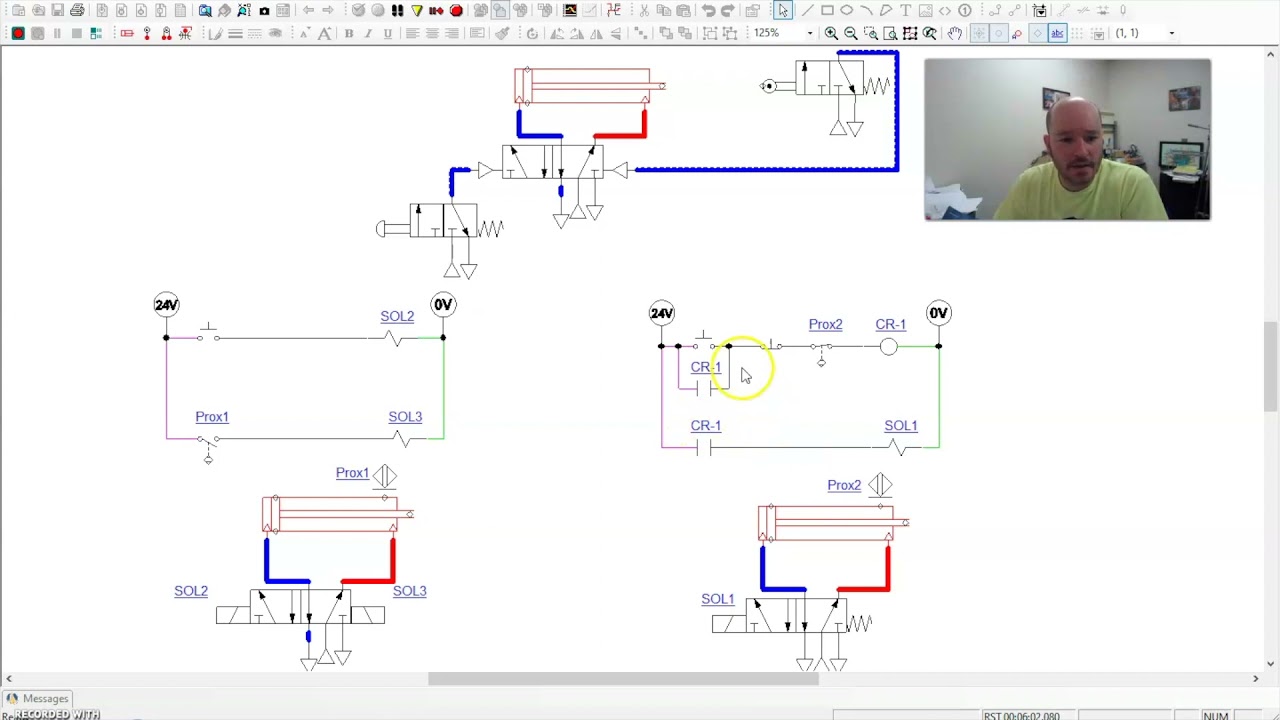
Task: Click the vertical scrollbar thumb
Action: click(1271, 366)
